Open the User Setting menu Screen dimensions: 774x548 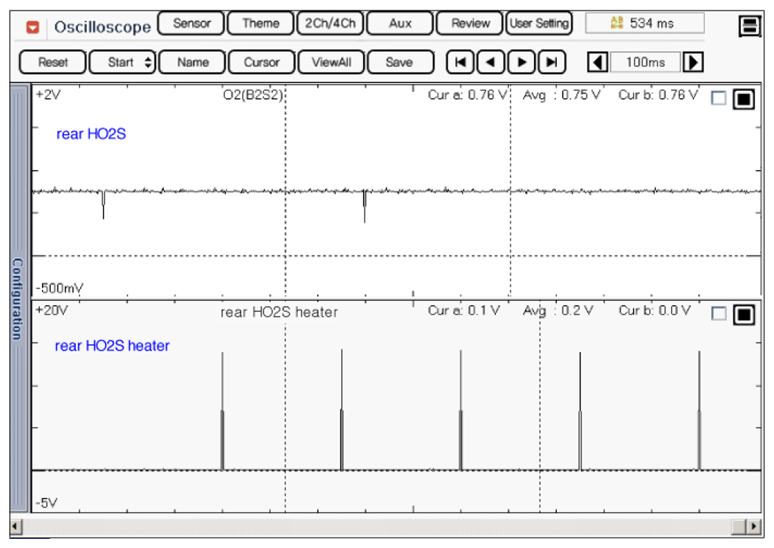(x=538, y=23)
